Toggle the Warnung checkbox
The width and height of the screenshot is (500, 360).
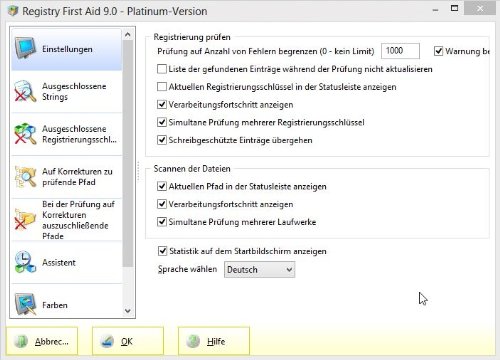pos(438,51)
